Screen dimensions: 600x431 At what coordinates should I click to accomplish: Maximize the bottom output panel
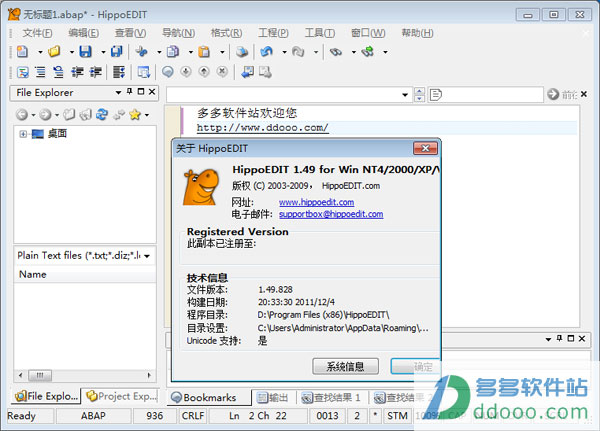pos(571,338)
